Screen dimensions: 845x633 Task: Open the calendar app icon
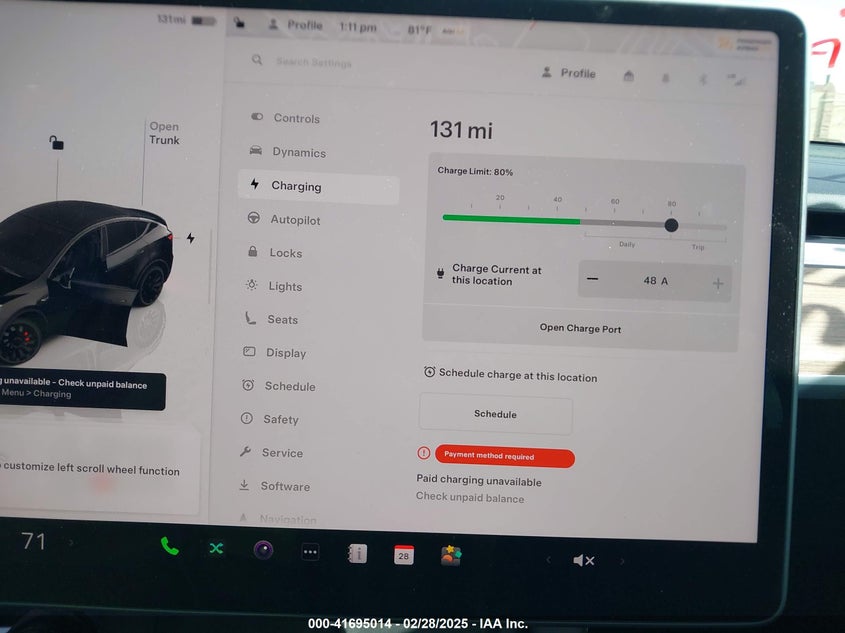coord(403,554)
